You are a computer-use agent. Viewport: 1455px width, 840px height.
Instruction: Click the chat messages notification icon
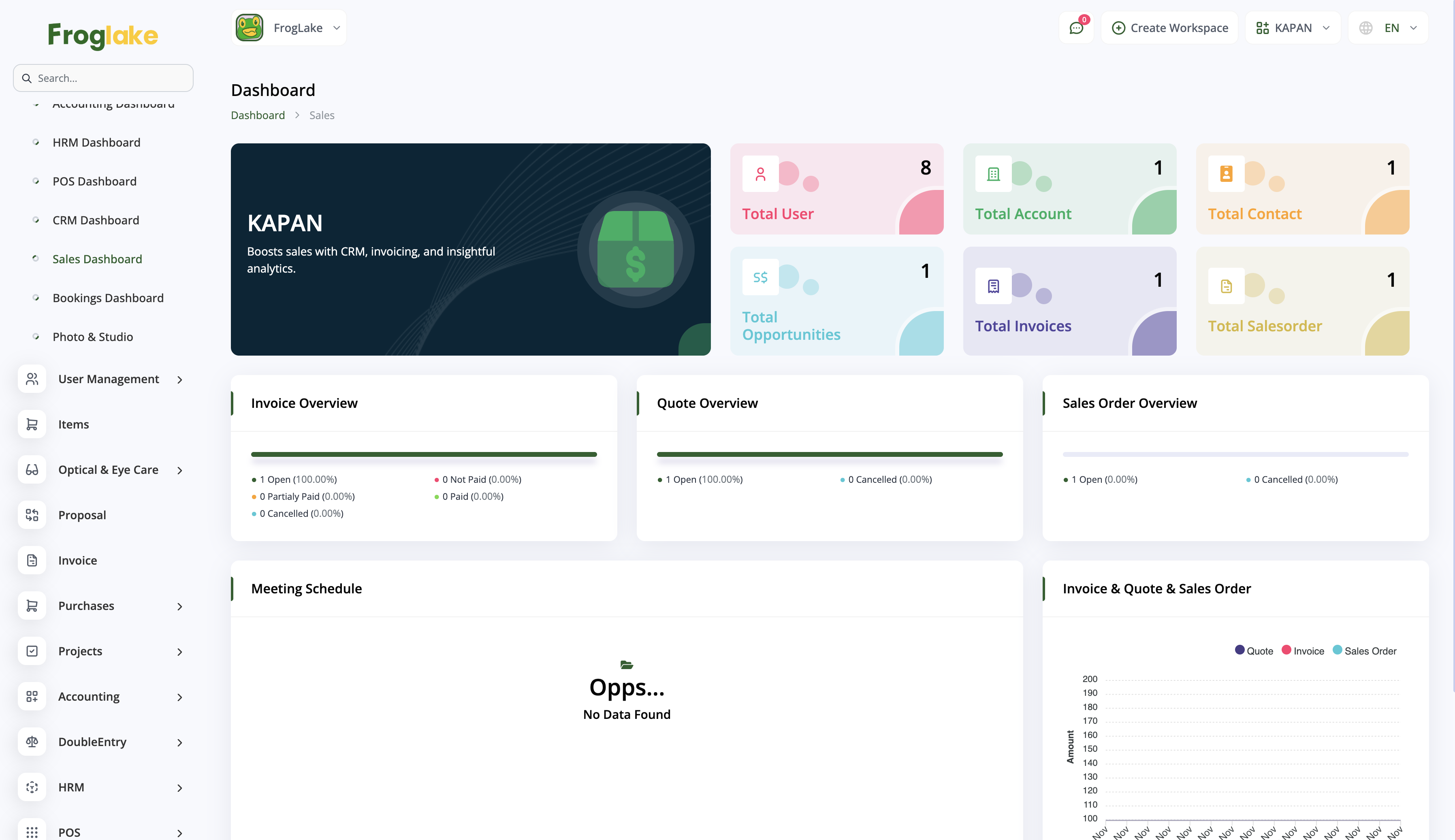pyautogui.click(x=1076, y=28)
